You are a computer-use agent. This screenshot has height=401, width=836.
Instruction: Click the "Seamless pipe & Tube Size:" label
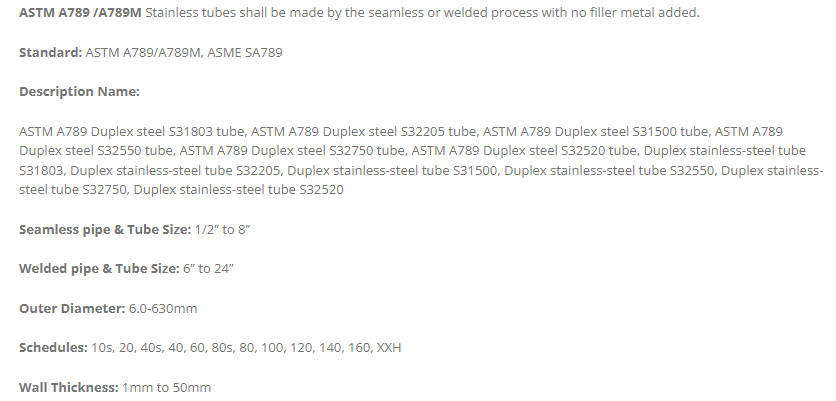pos(105,229)
